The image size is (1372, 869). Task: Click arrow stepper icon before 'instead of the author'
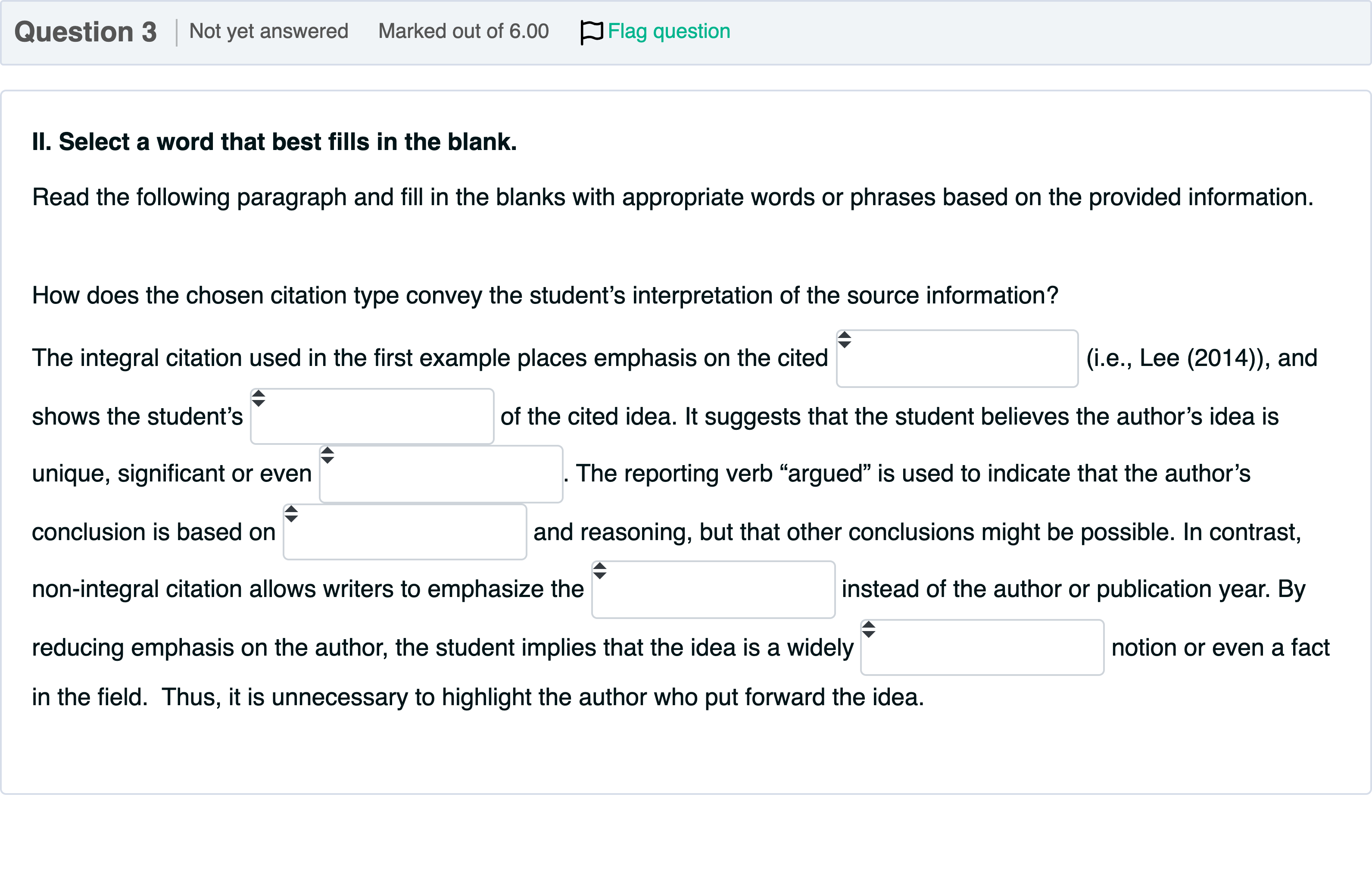coord(600,571)
